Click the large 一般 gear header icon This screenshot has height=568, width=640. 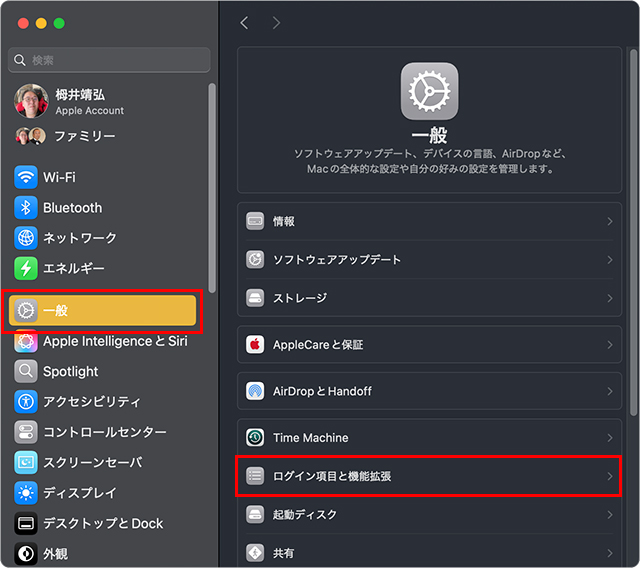click(x=429, y=91)
